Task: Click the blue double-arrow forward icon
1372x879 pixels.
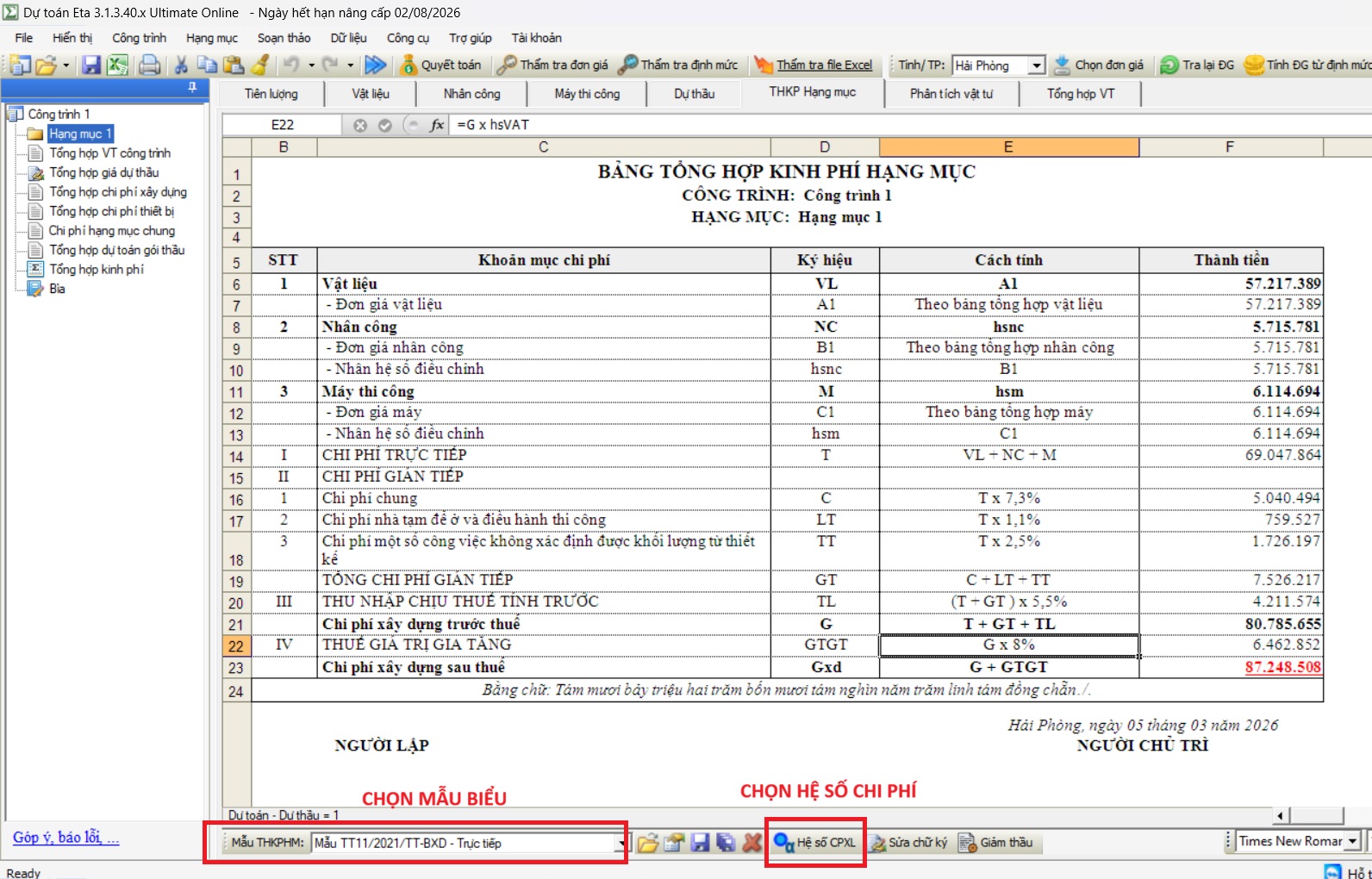Action: point(375,65)
